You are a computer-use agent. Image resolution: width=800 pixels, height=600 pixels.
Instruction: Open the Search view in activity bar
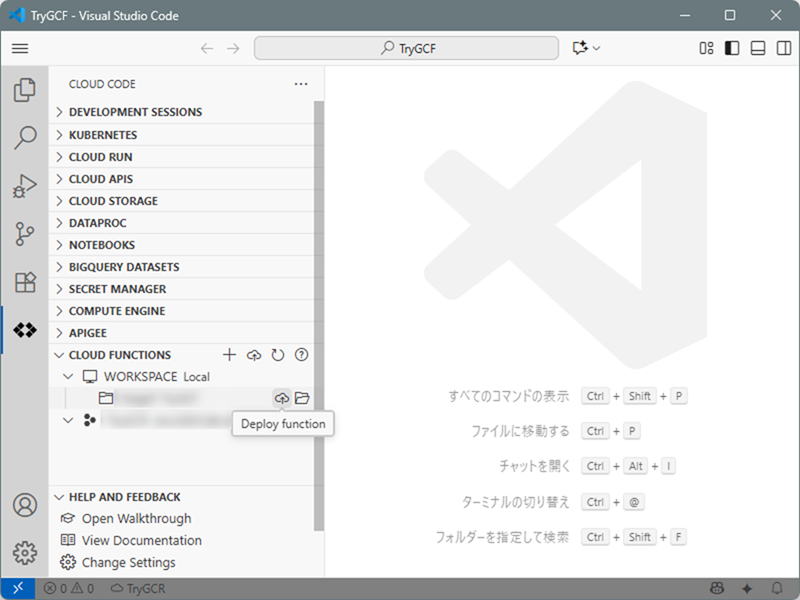24,137
